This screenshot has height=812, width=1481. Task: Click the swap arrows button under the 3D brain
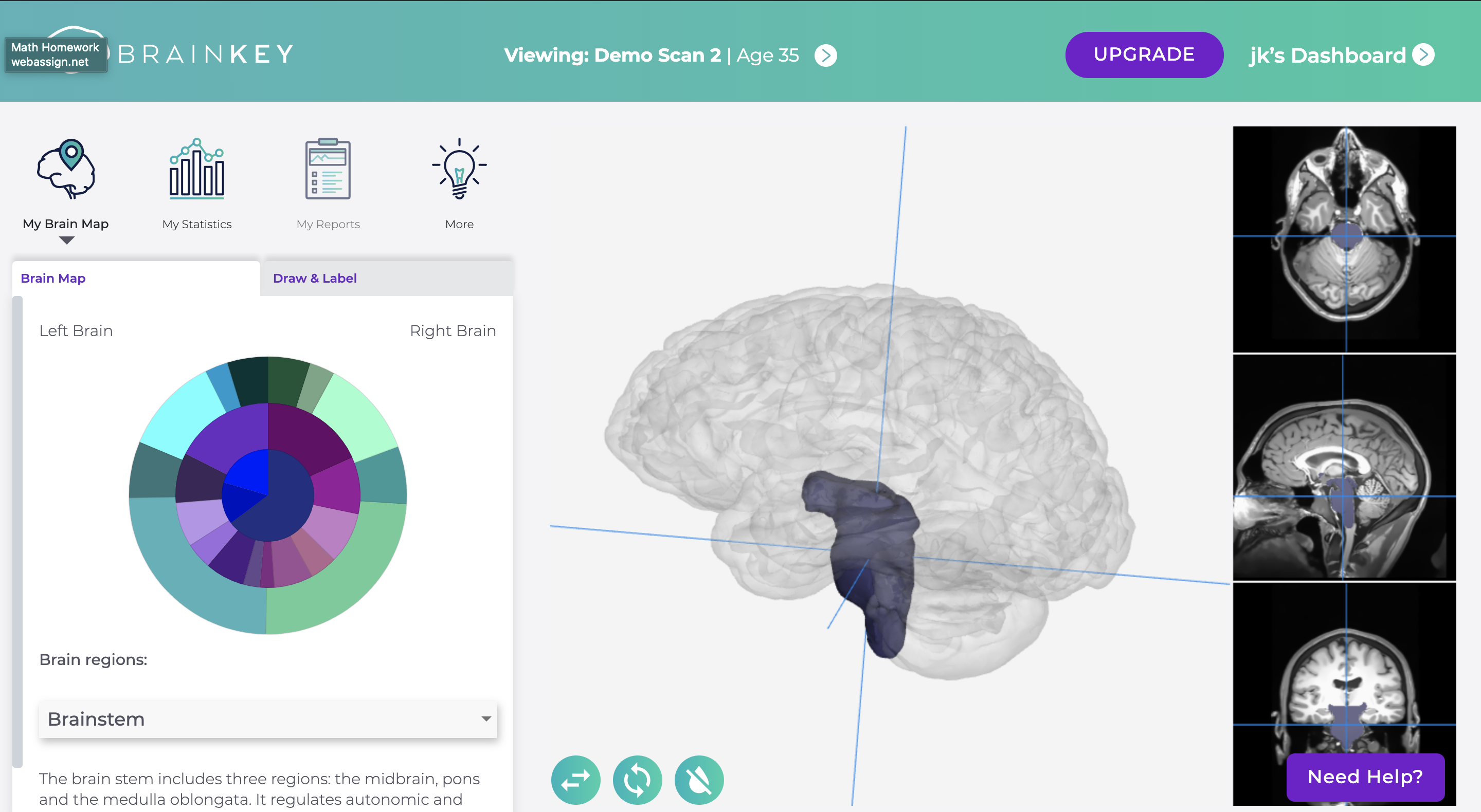575,779
